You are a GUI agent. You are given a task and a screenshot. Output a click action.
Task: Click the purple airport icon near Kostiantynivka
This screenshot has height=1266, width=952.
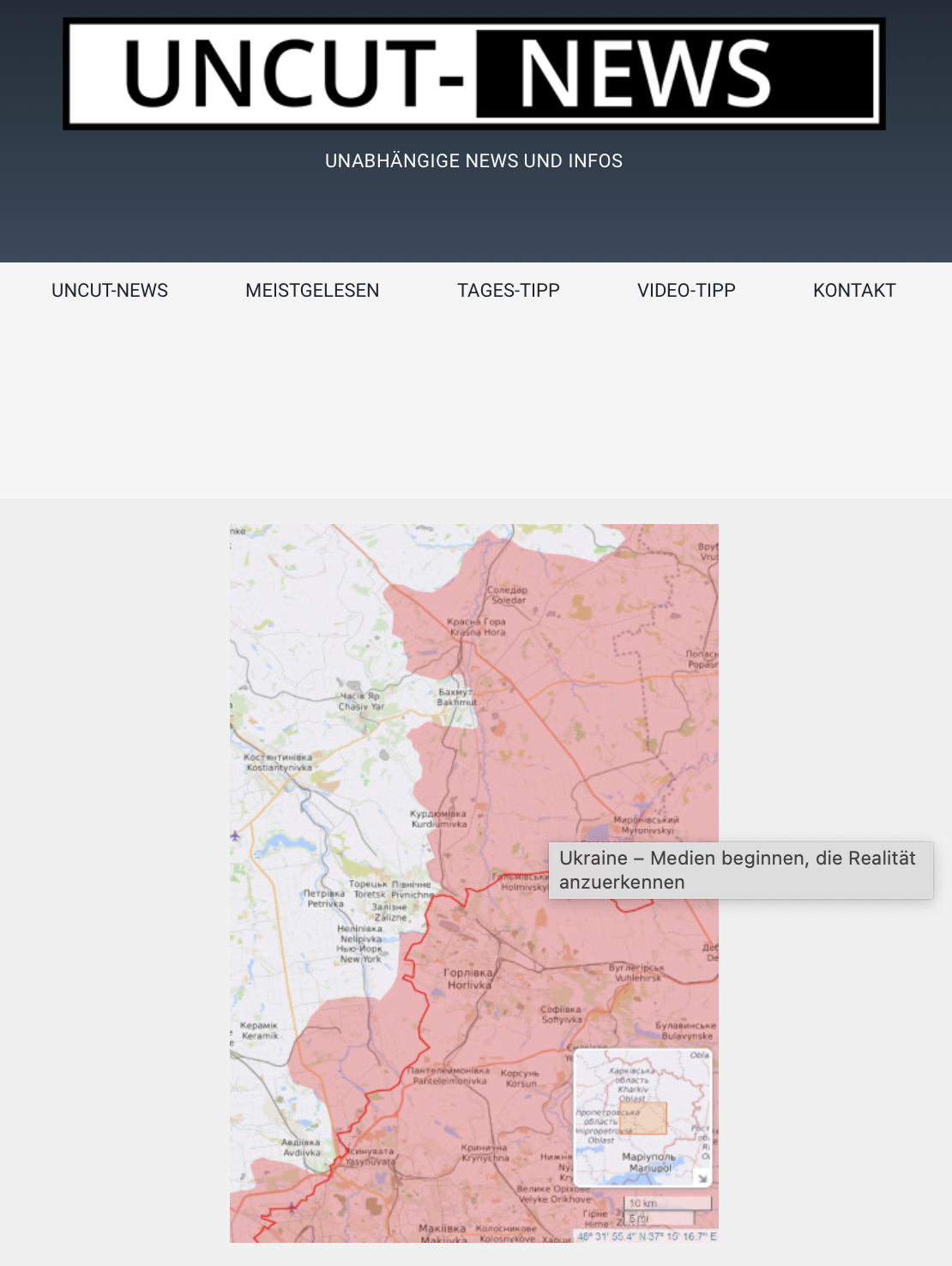click(236, 835)
